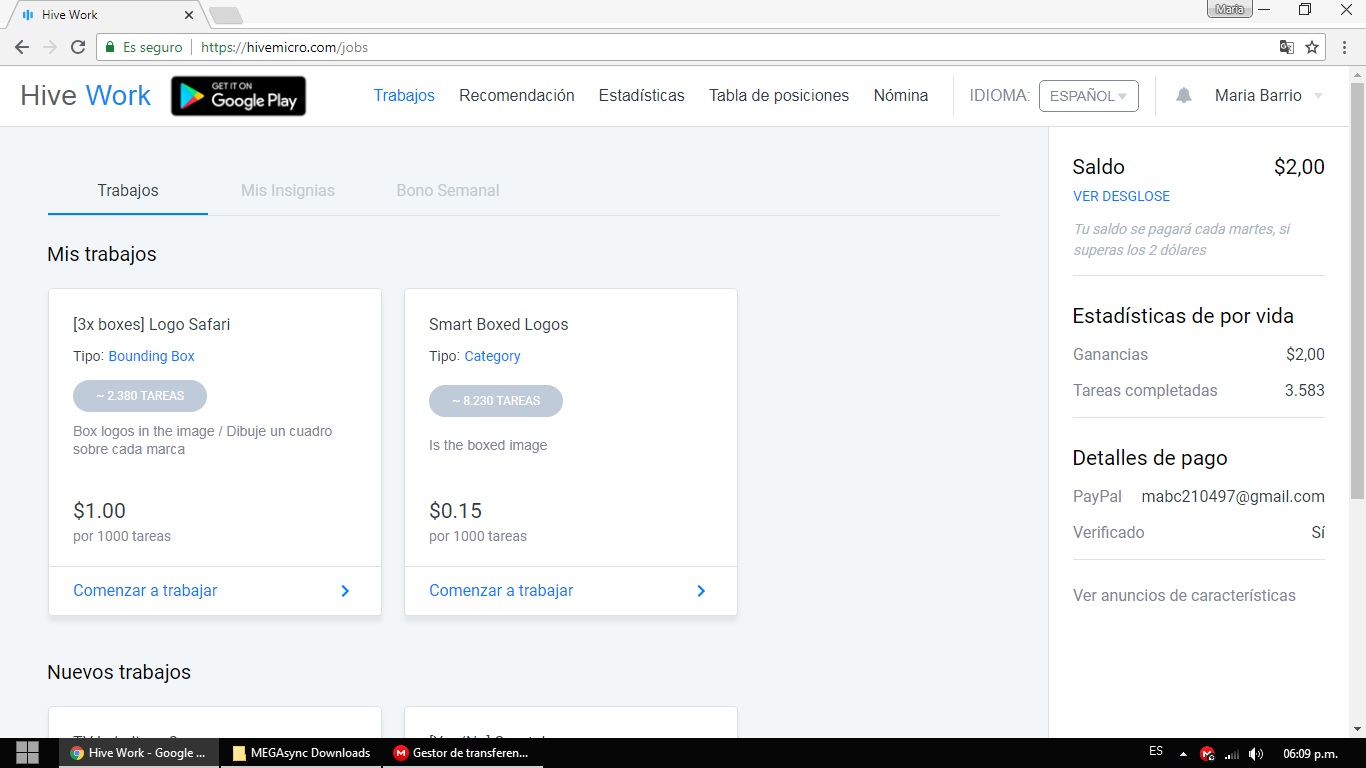This screenshot has height=768, width=1366.
Task: Click the Bounding Box type link
Action: coord(152,356)
